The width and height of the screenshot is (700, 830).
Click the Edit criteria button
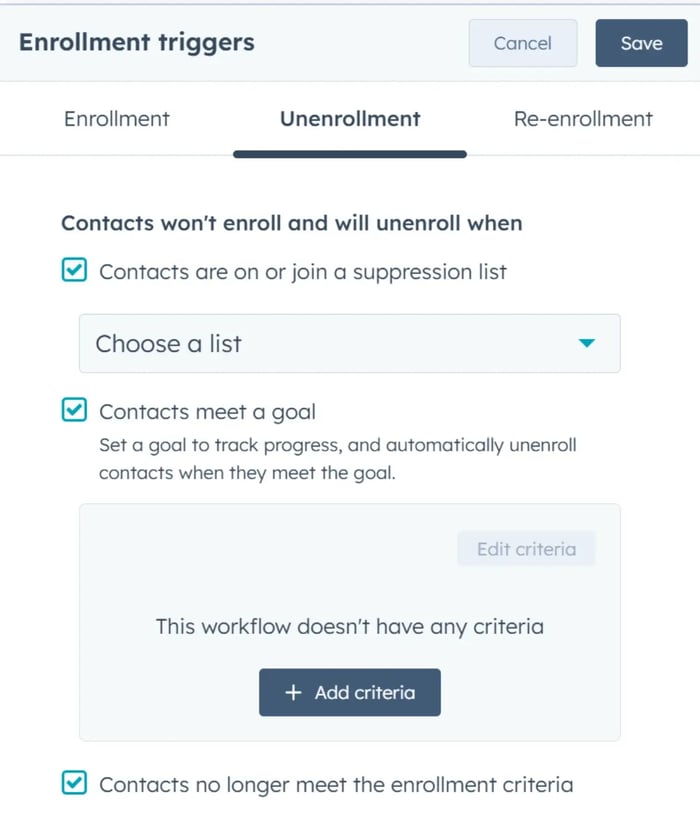(x=526, y=548)
